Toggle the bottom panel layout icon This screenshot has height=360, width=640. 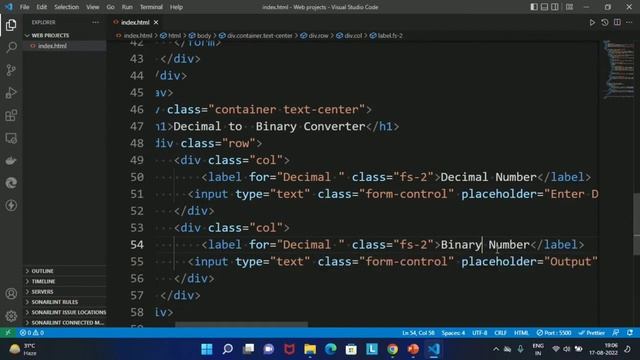(x=544, y=7)
